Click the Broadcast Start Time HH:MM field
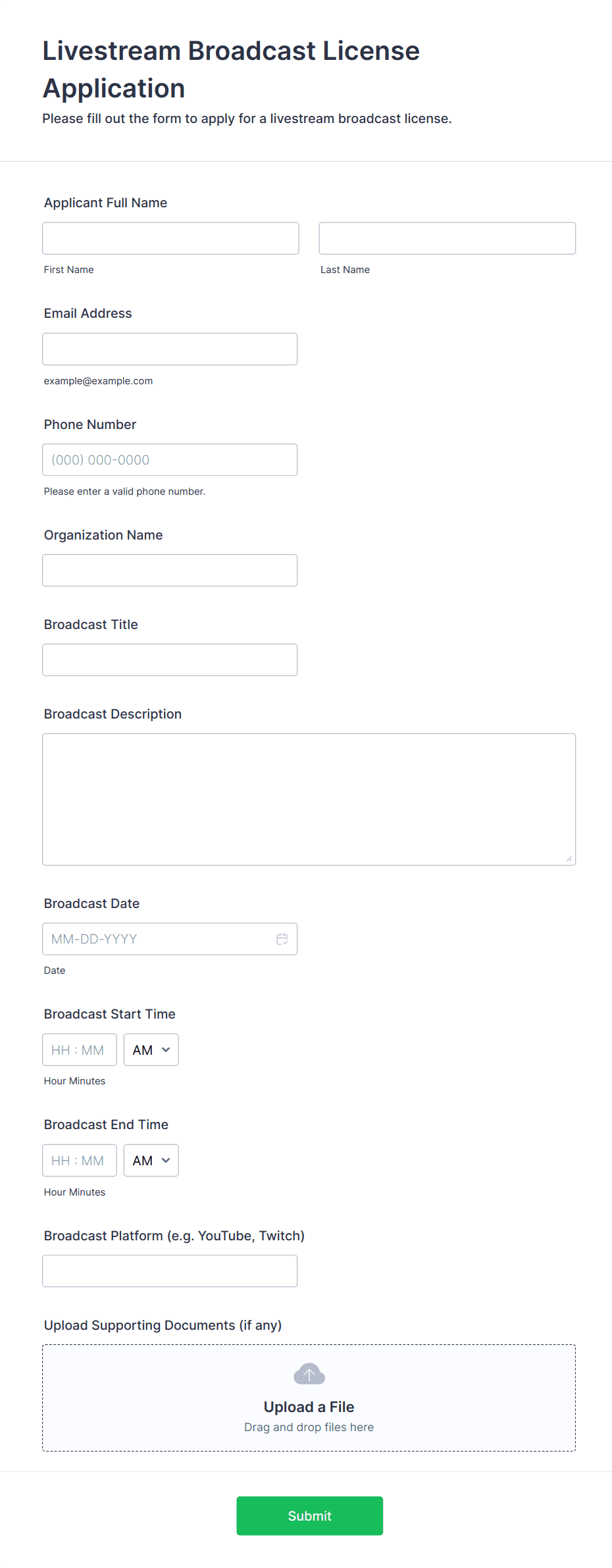Screen dimensions: 612x1568 79,1050
